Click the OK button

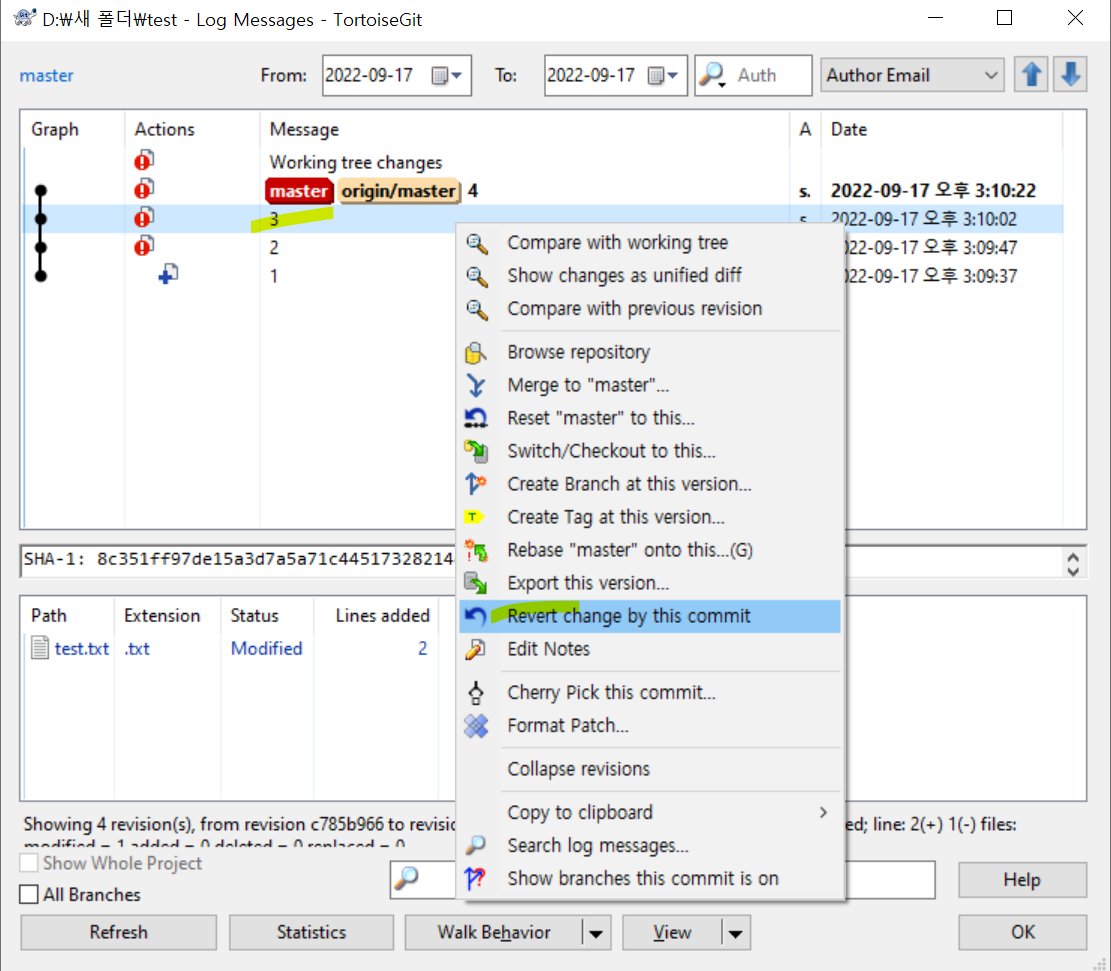click(x=1022, y=933)
